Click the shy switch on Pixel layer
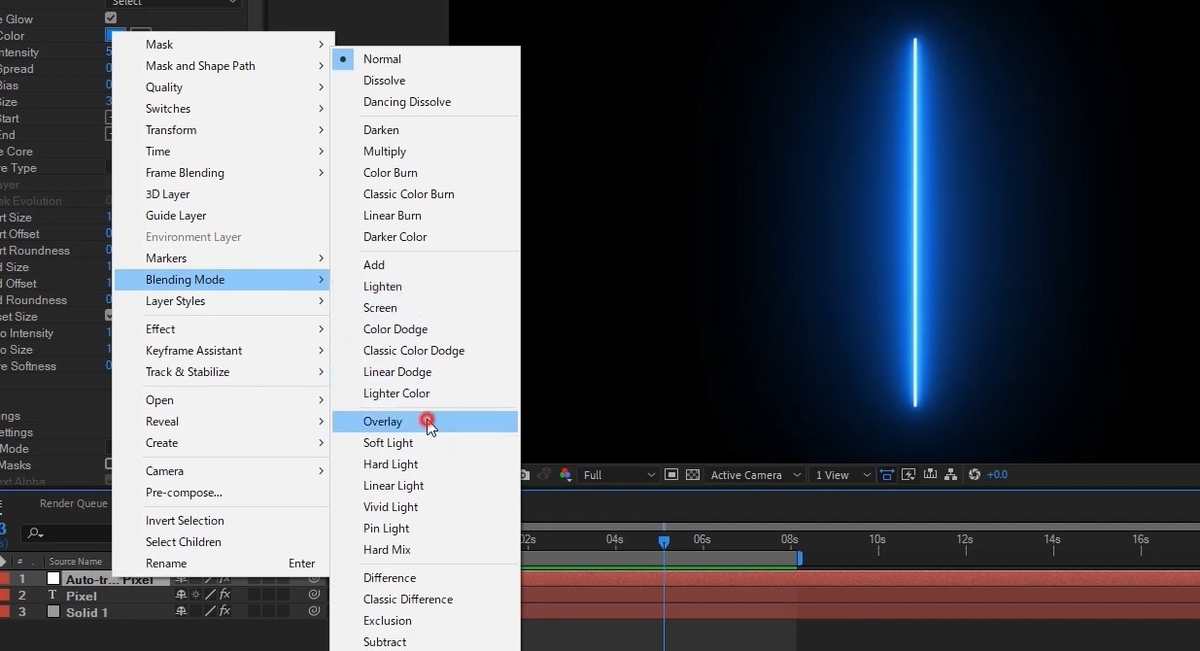The image size is (1200, 651). [181, 595]
